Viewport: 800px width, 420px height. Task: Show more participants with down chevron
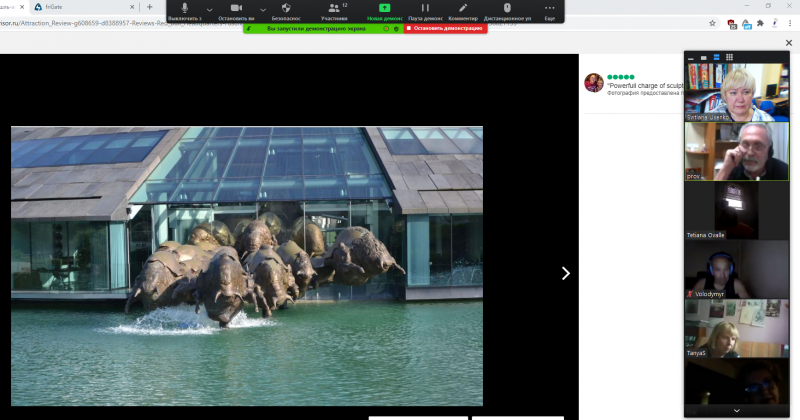737,411
